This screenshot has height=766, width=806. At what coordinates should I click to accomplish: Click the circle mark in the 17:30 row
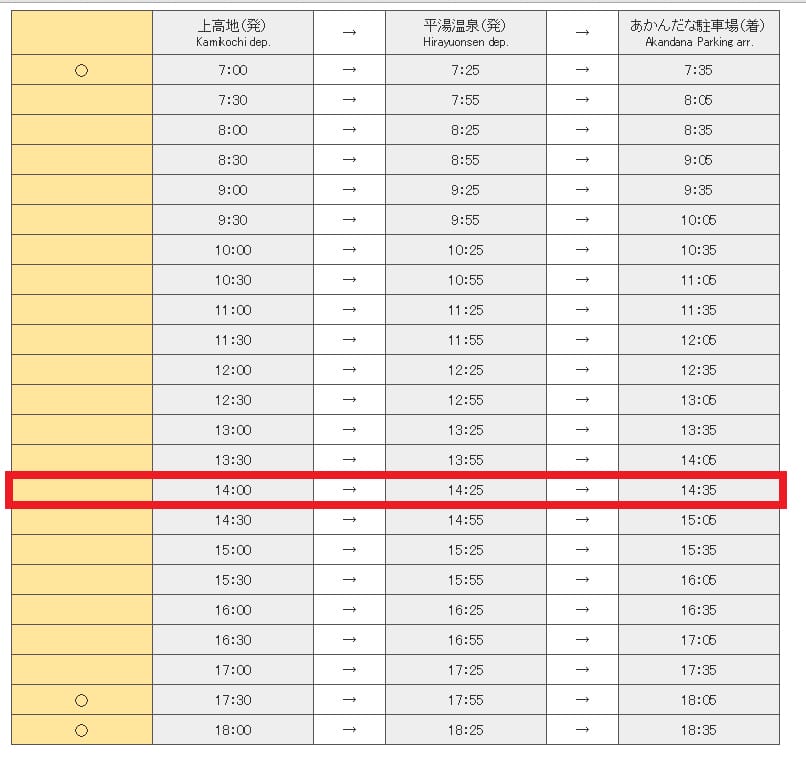81,700
